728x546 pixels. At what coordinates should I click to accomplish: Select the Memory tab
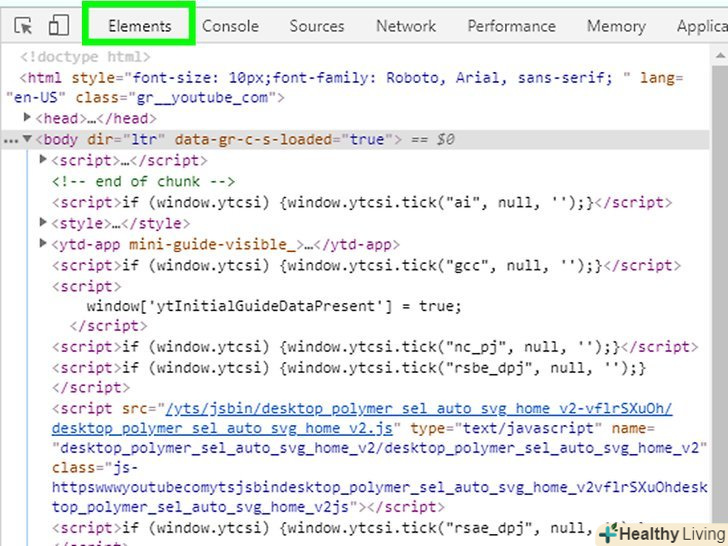tap(616, 26)
